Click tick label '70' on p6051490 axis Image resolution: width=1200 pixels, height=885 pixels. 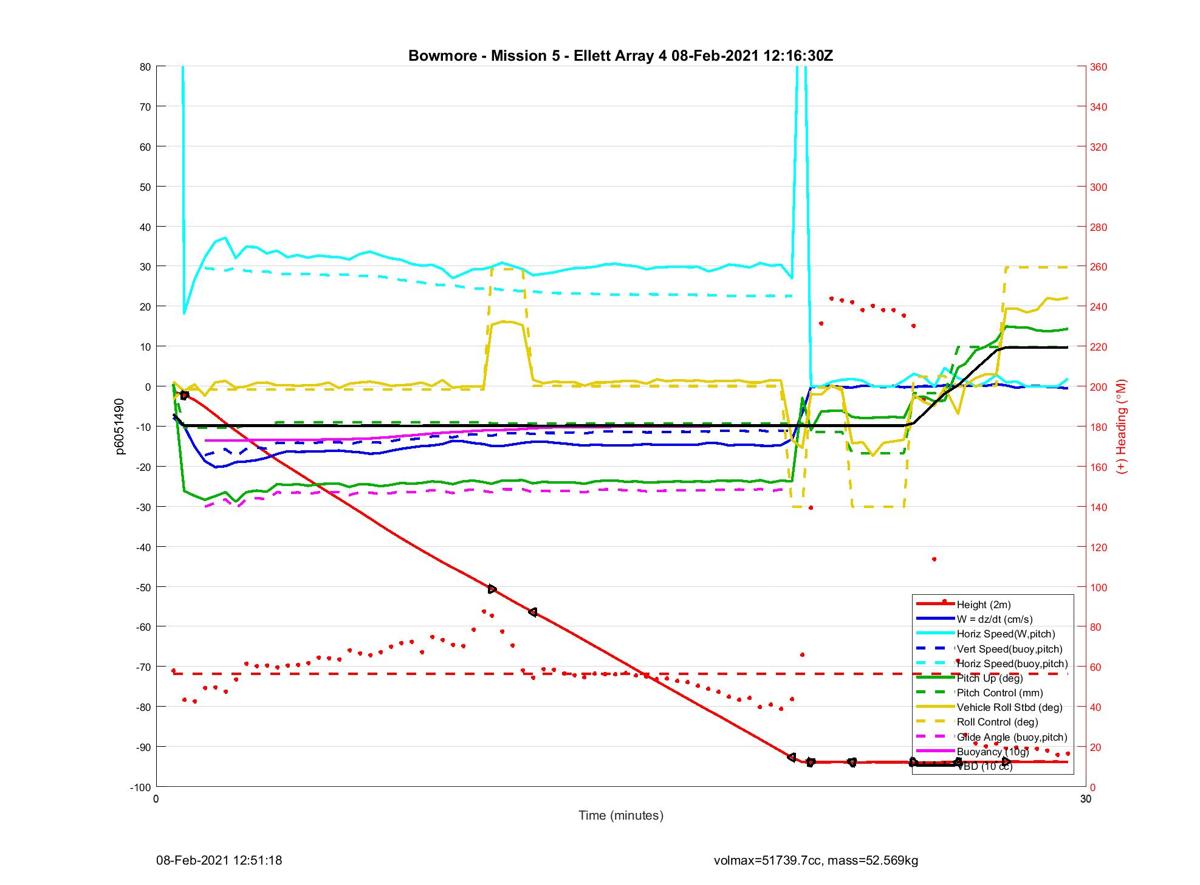pos(144,107)
